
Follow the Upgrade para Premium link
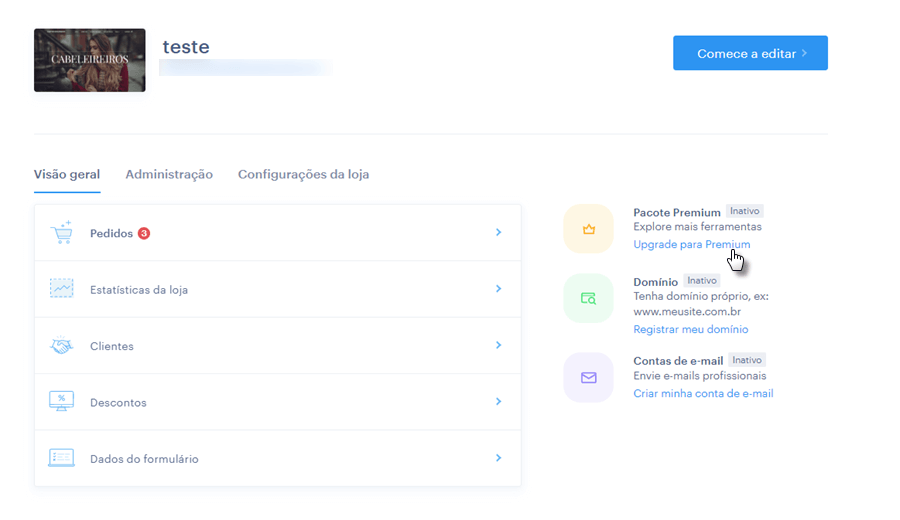(692, 245)
